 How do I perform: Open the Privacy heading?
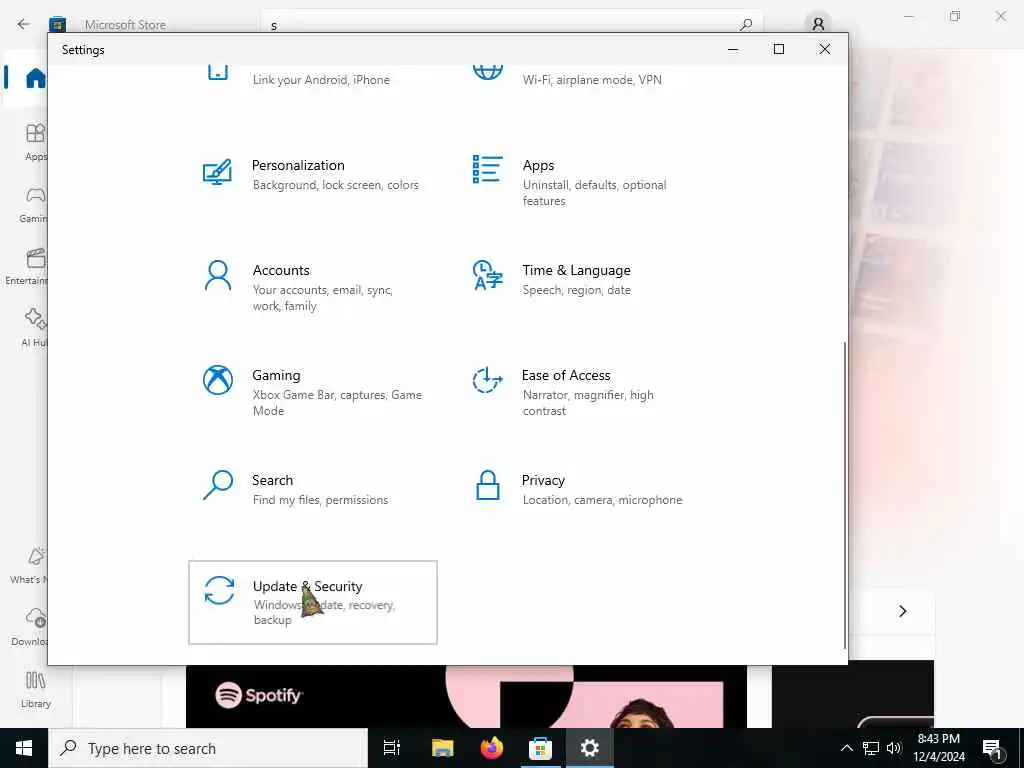[543, 480]
